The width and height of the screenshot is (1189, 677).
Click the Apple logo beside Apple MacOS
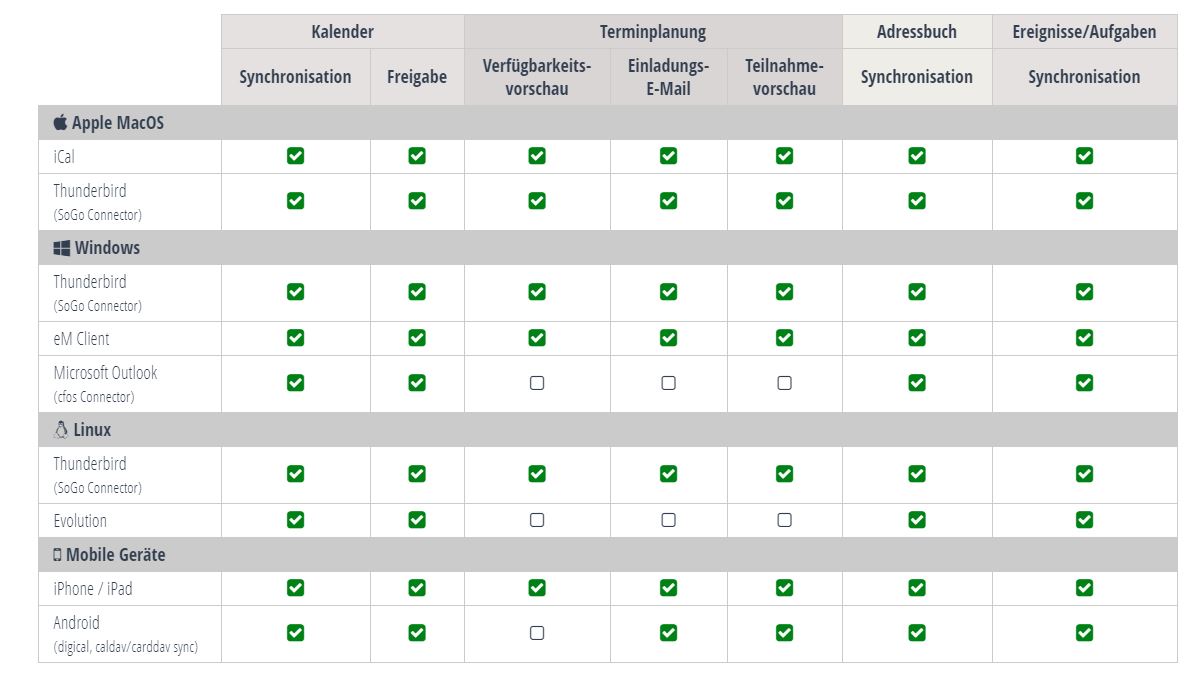pyautogui.click(x=60, y=123)
